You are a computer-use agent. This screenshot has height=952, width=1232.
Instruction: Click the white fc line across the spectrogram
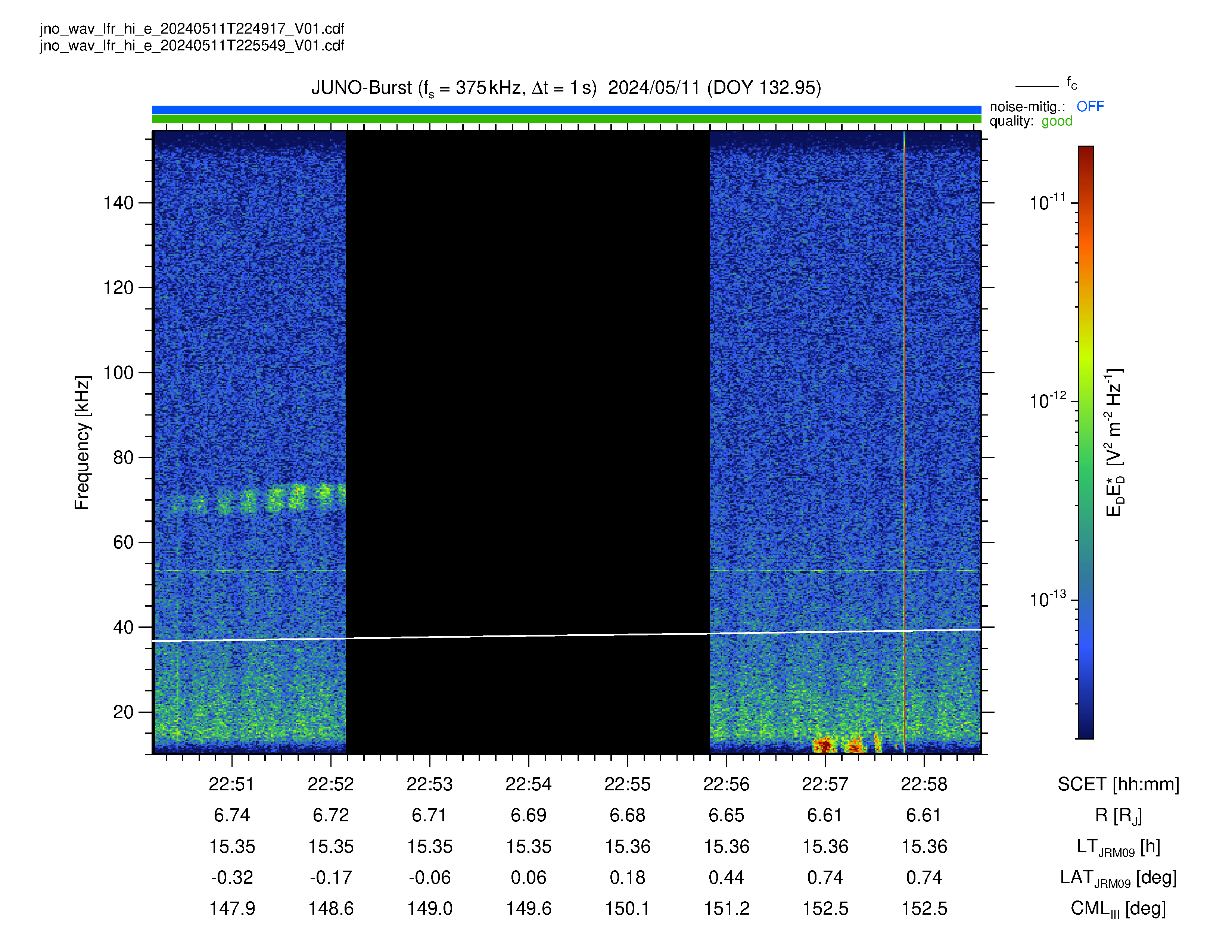coord(566,635)
